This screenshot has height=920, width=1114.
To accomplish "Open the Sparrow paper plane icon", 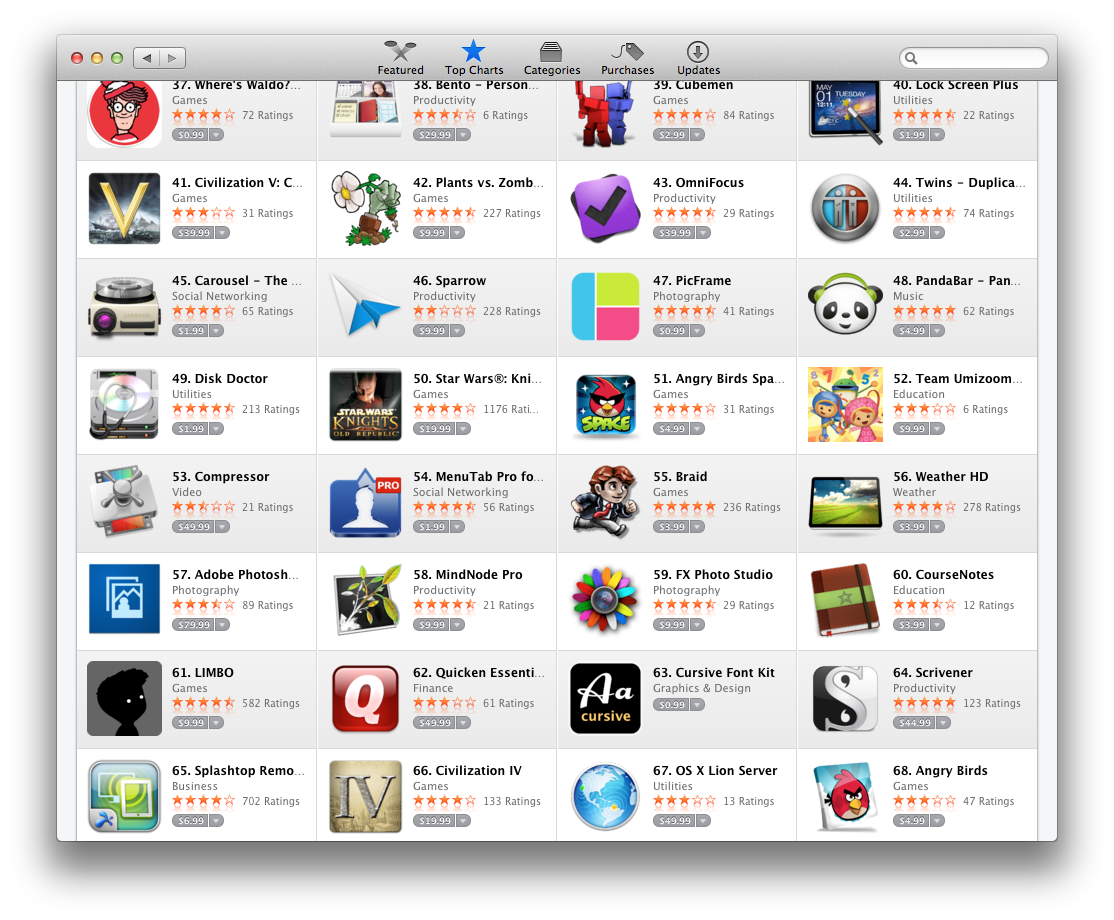I will click(x=365, y=306).
